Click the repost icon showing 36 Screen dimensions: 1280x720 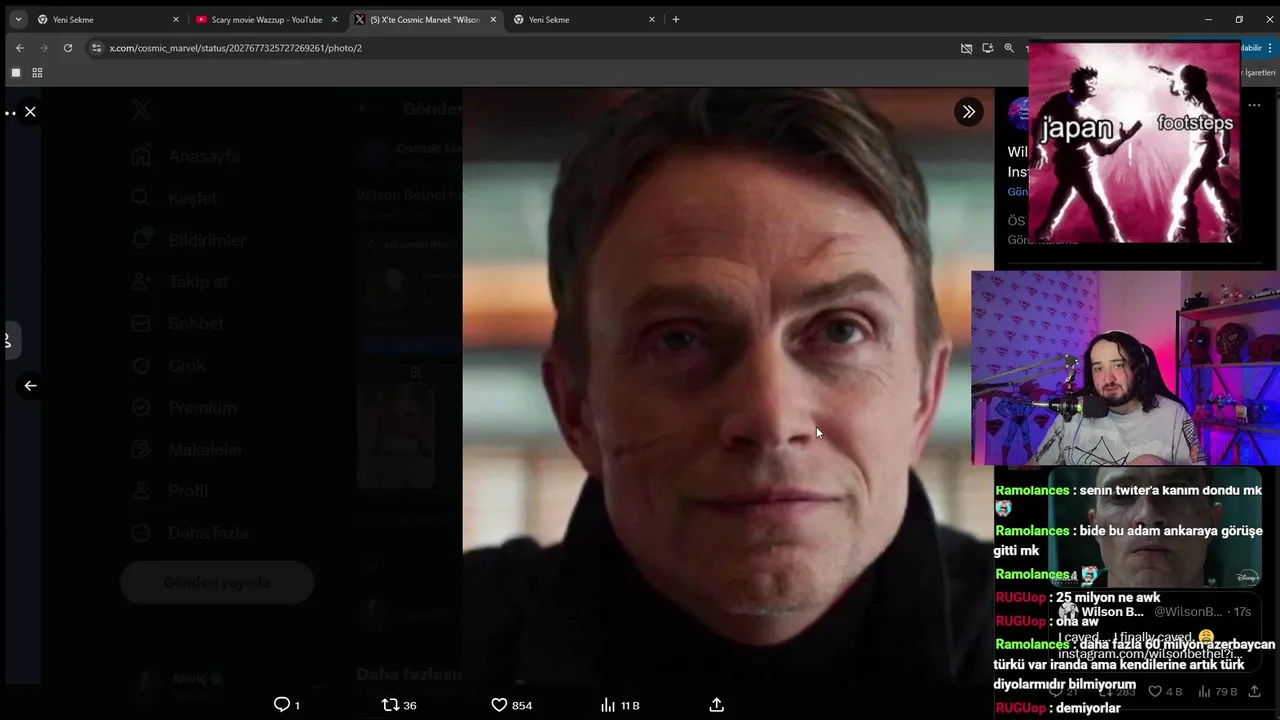[x=399, y=705]
